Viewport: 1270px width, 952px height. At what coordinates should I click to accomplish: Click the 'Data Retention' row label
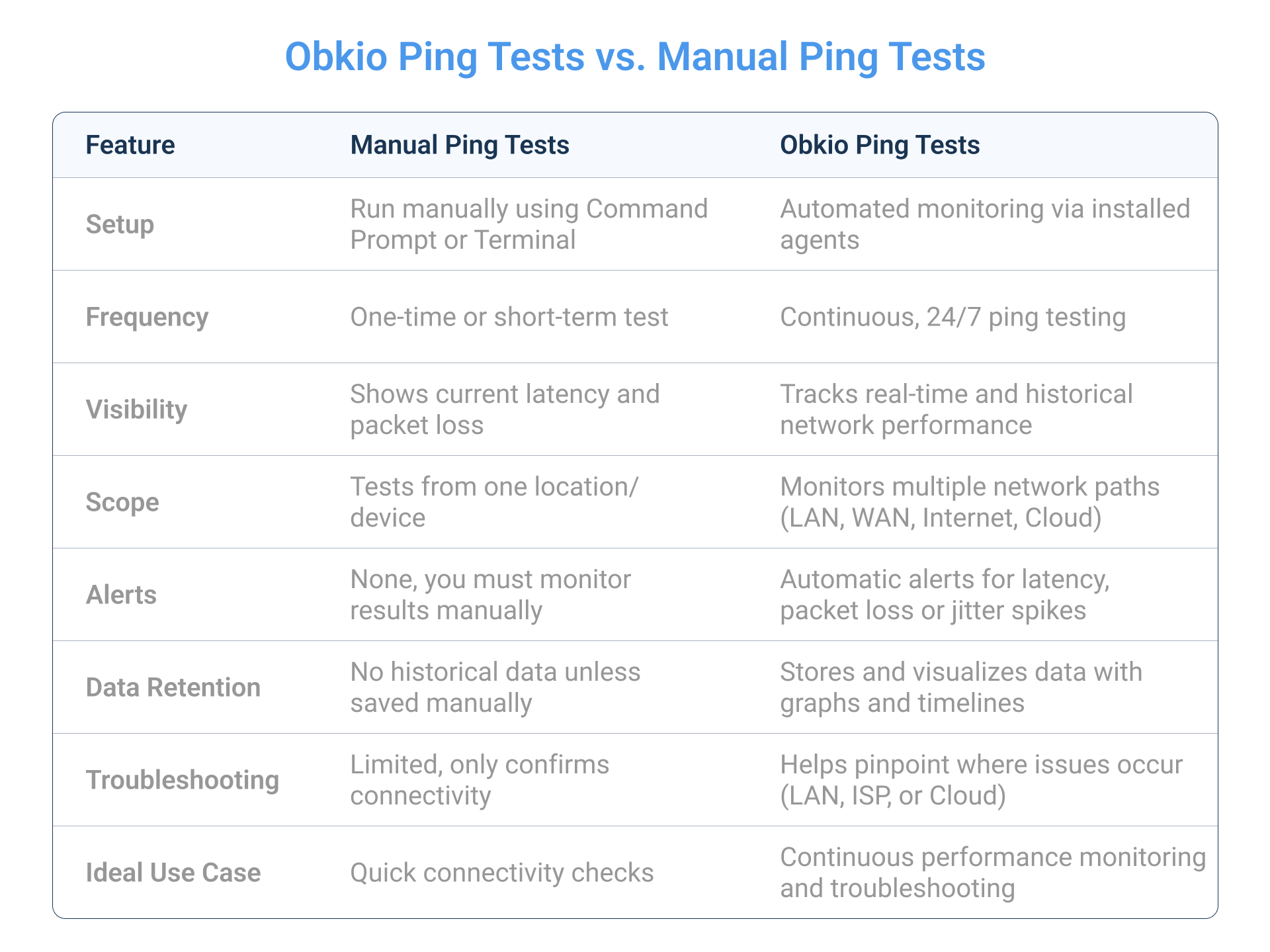173,687
